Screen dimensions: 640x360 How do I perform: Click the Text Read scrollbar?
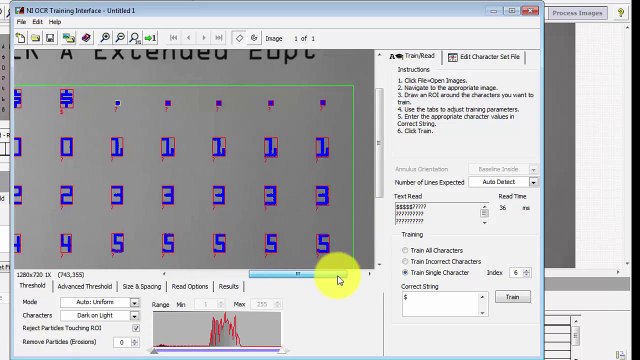[484, 214]
